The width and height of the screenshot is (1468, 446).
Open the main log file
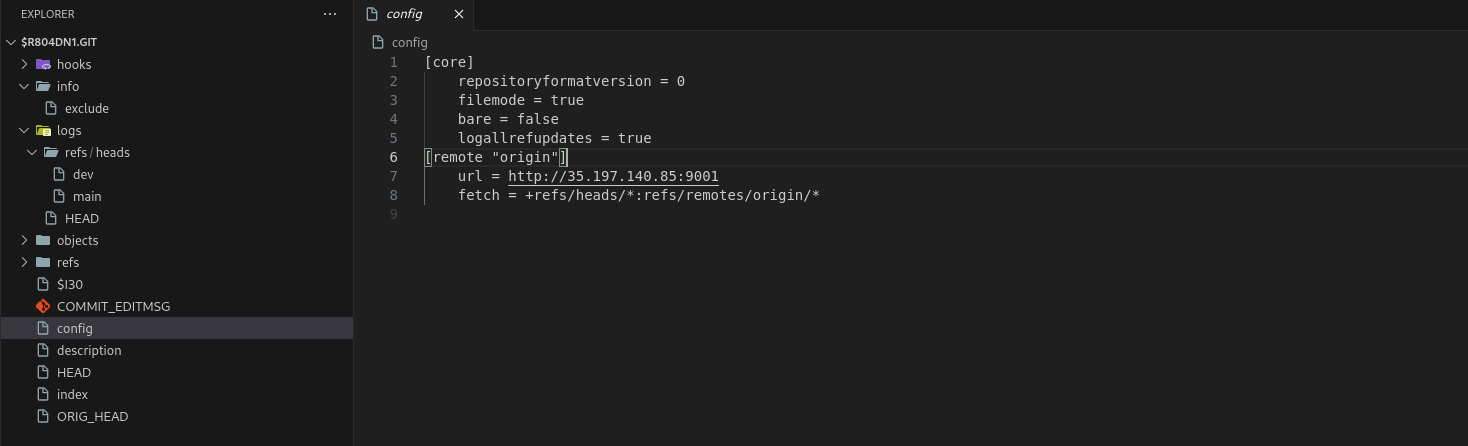tap(87, 196)
